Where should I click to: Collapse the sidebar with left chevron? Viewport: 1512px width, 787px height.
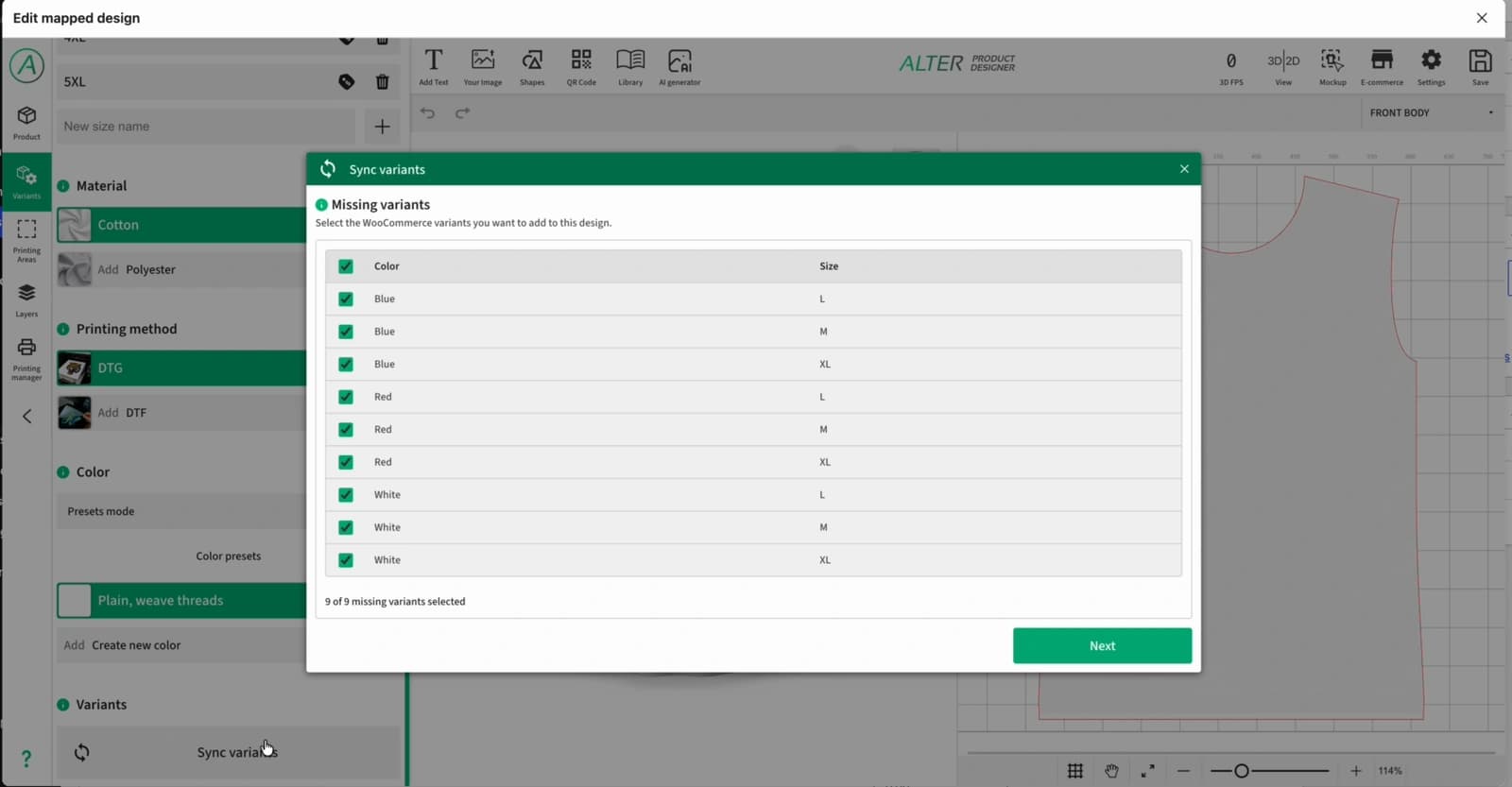tap(27, 416)
